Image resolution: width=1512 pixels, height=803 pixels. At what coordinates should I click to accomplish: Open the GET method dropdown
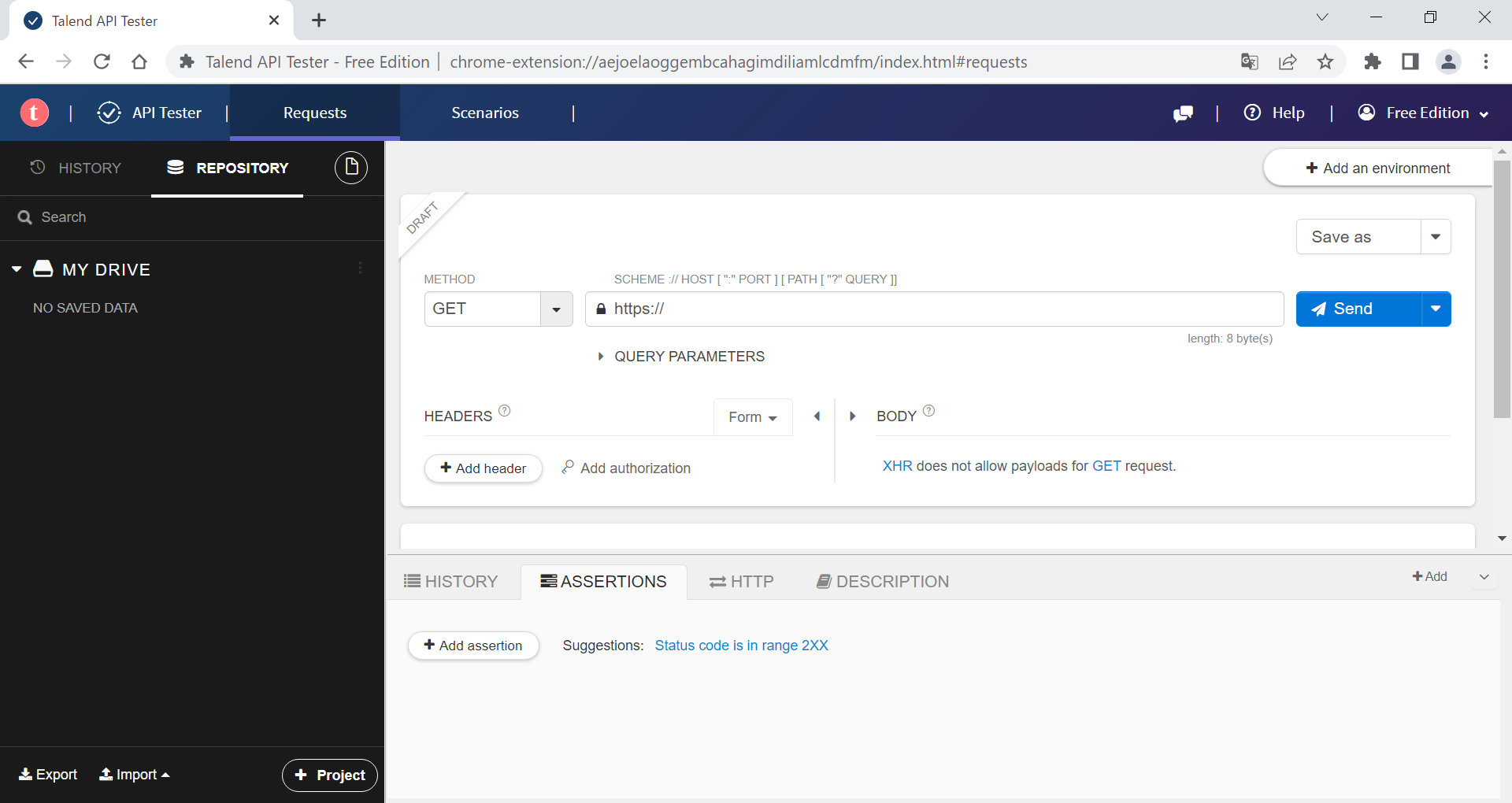coord(556,309)
